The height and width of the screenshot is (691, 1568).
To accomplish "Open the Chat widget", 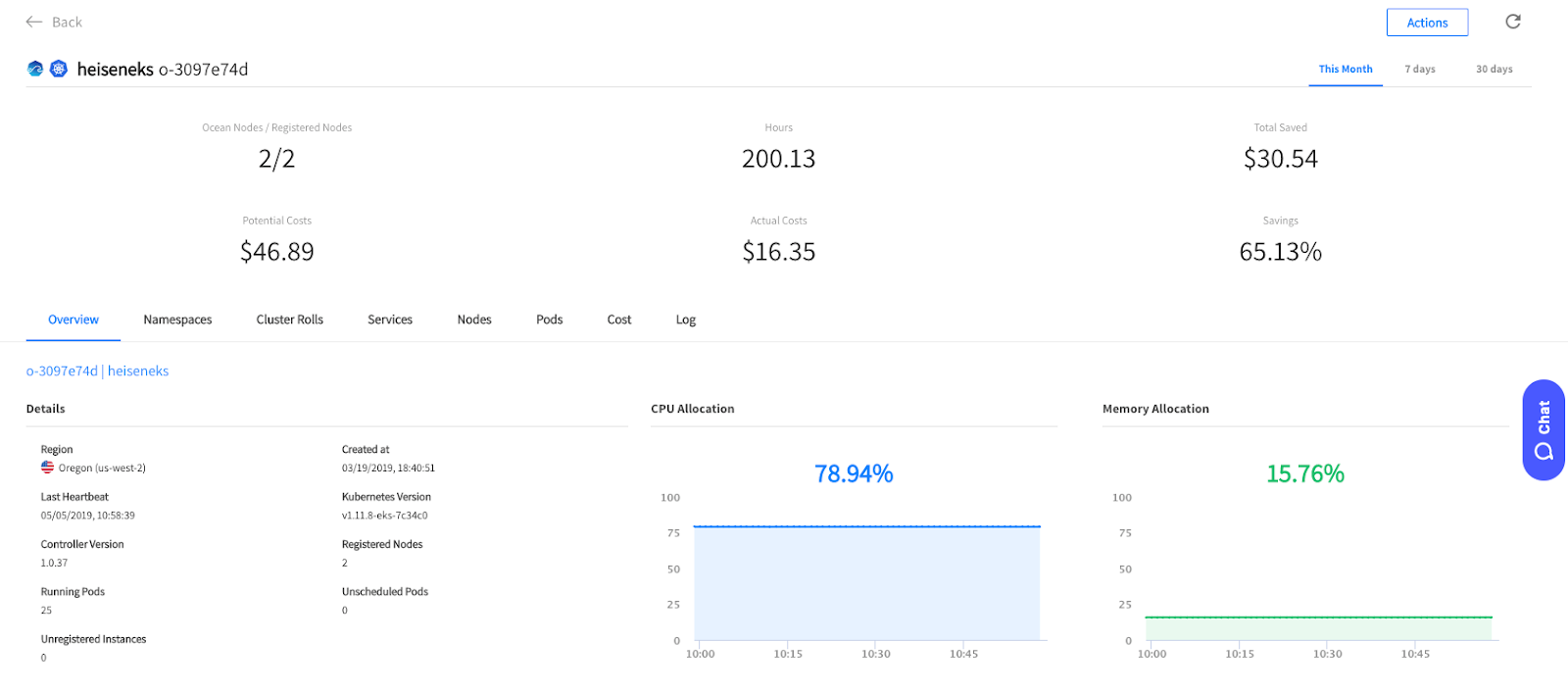I will pos(1543,429).
